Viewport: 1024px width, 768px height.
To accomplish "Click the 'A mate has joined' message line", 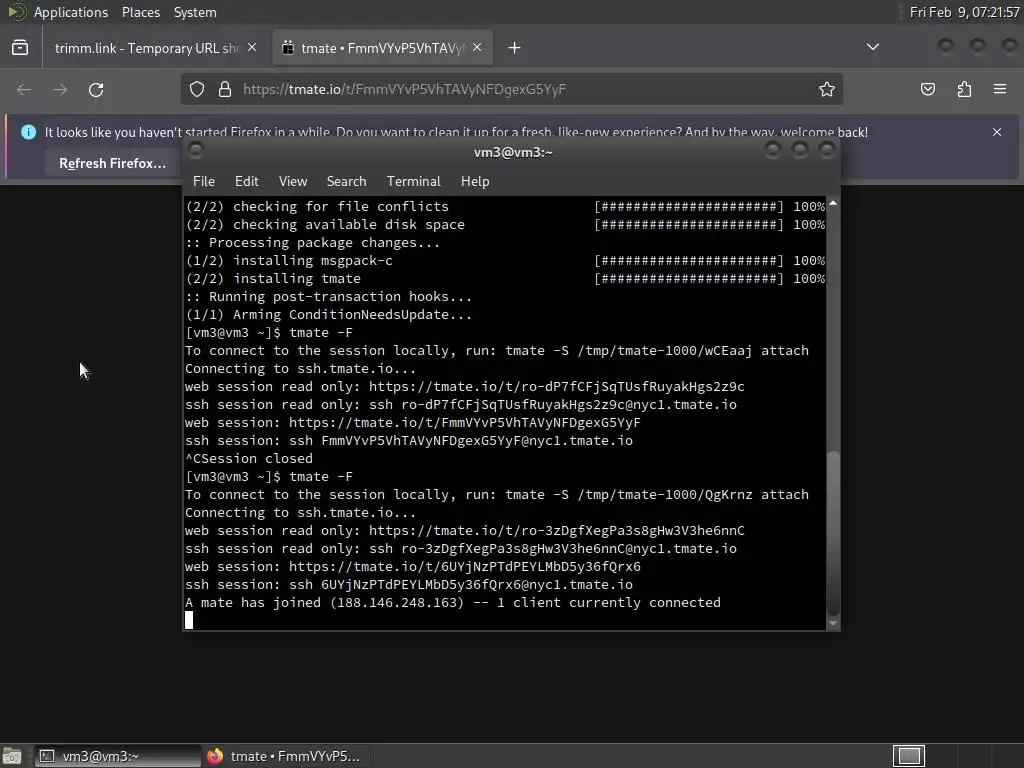I will (453, 603).
